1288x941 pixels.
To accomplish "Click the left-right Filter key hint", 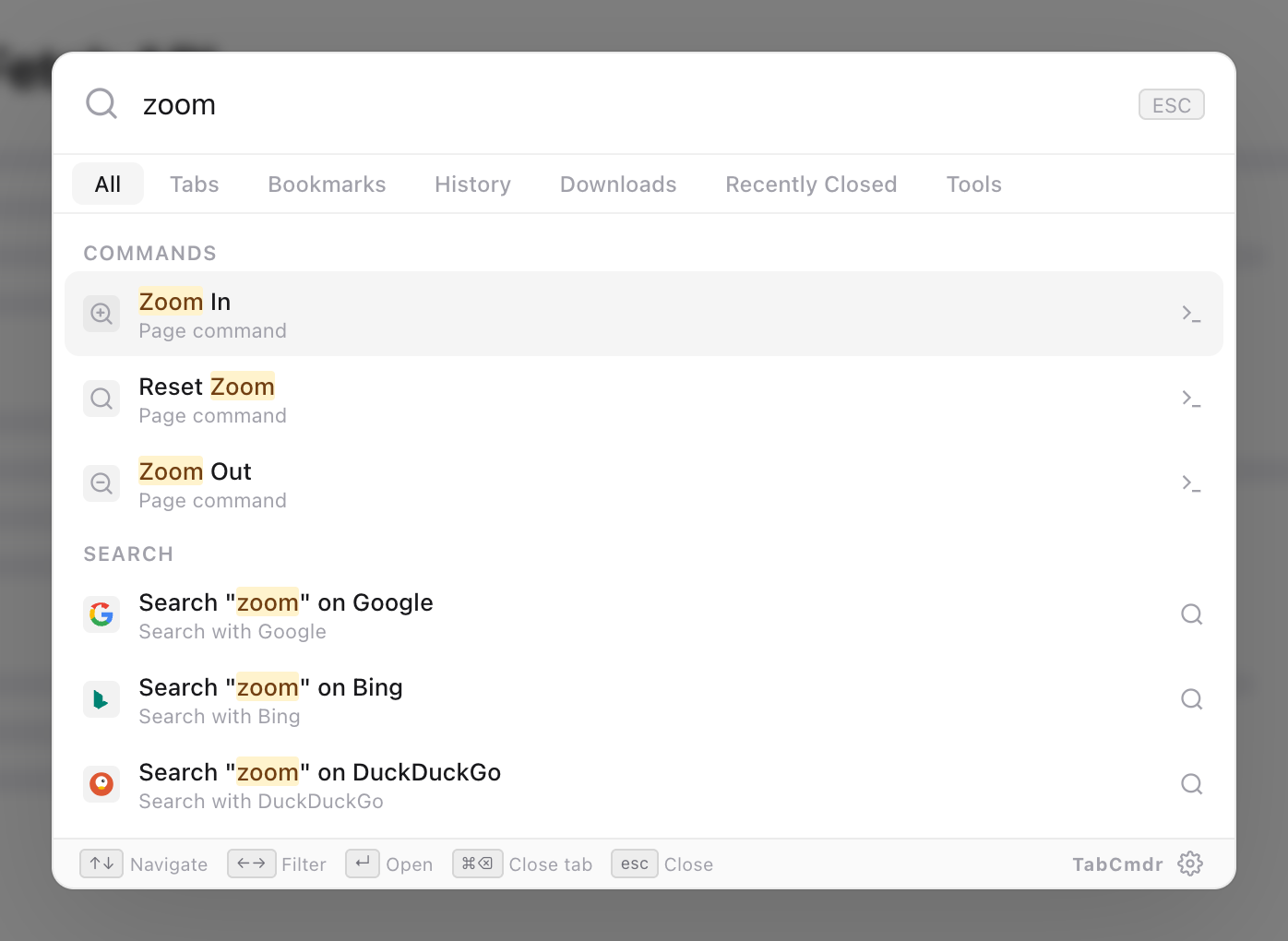I will pyautogui.click(x=251, y=864).
